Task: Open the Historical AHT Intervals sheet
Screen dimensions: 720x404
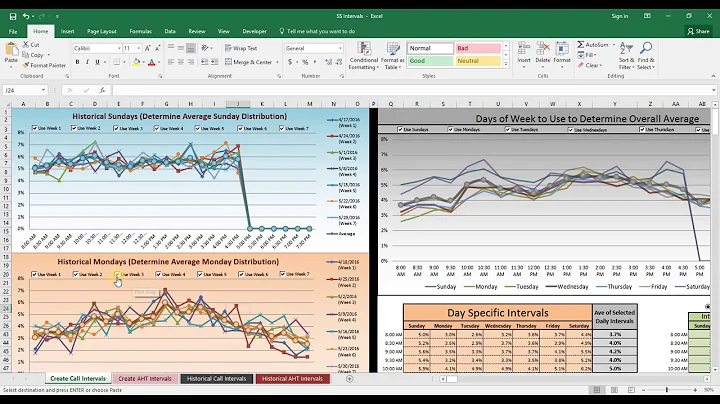Action: (x=292, y=379)
